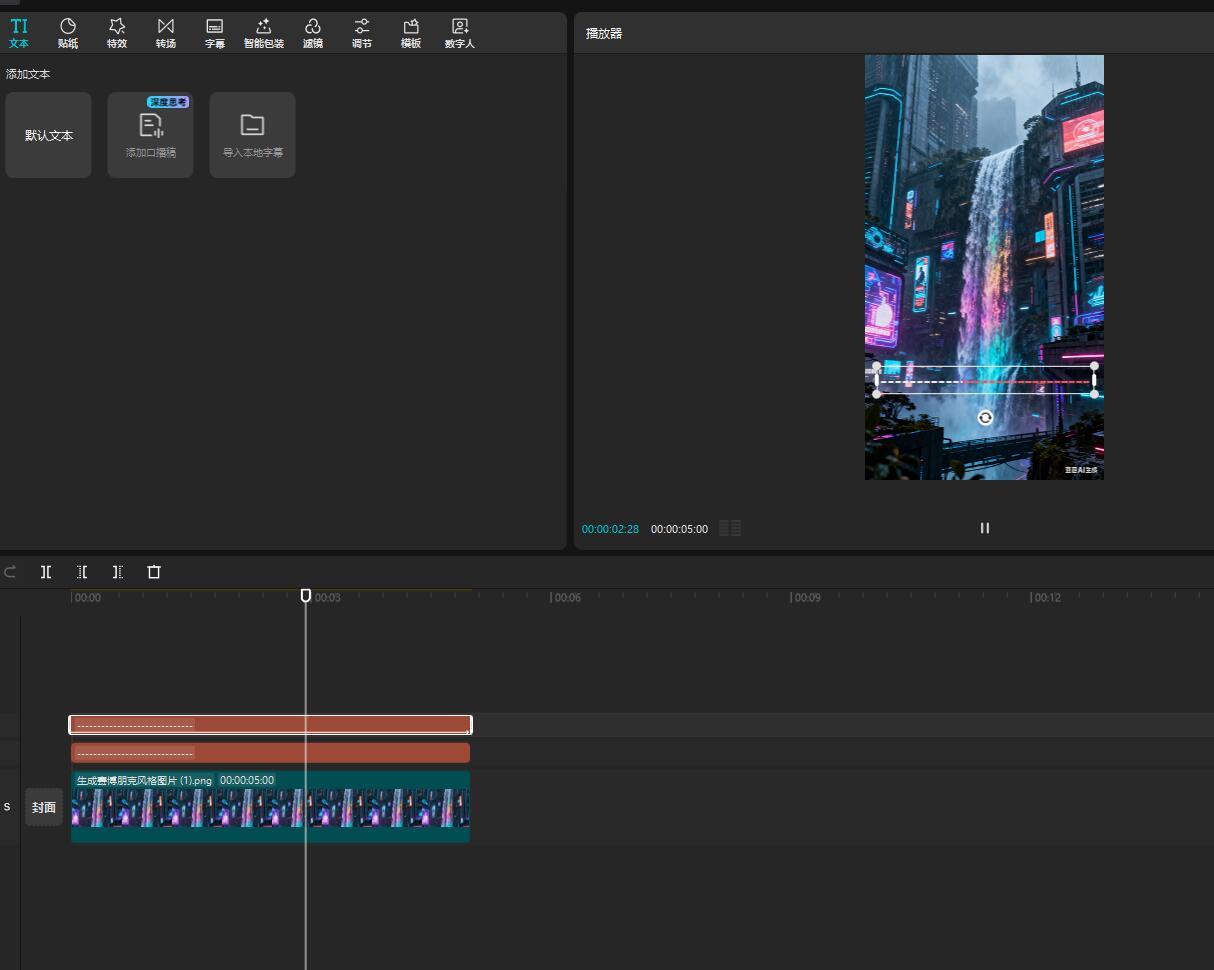Screen dimensions: 1214x970
Task: Select the 调节 adjustment tab
Action: (x=362, y=33)
